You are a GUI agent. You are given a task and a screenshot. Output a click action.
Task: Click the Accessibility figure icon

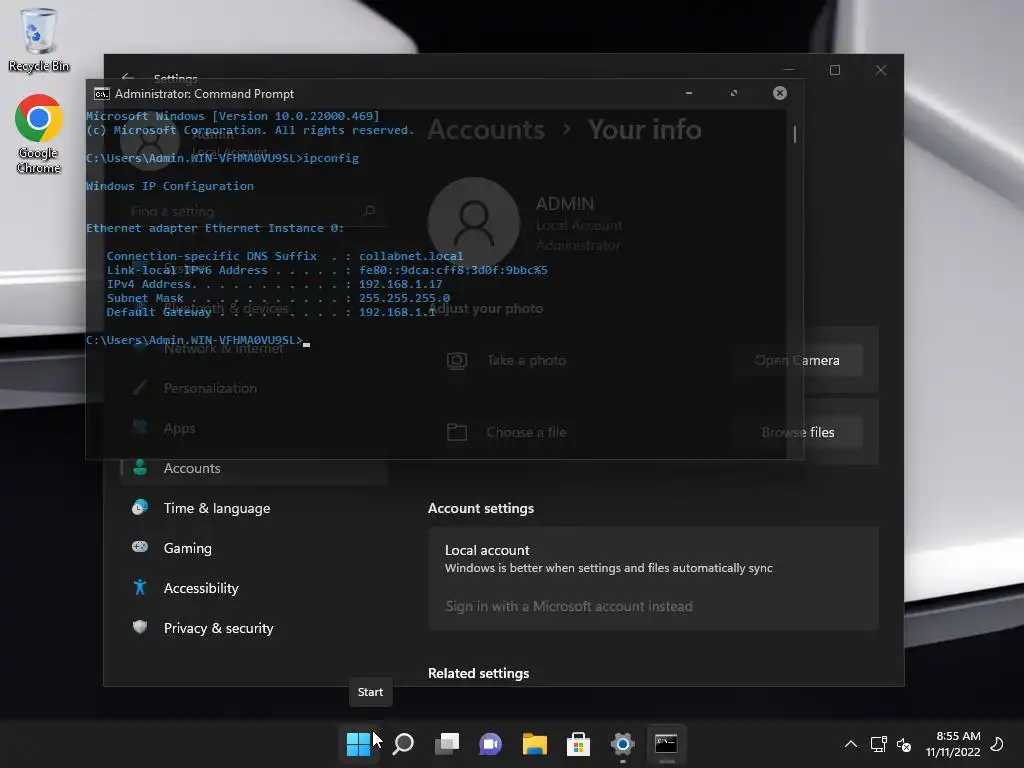[140, 587]
